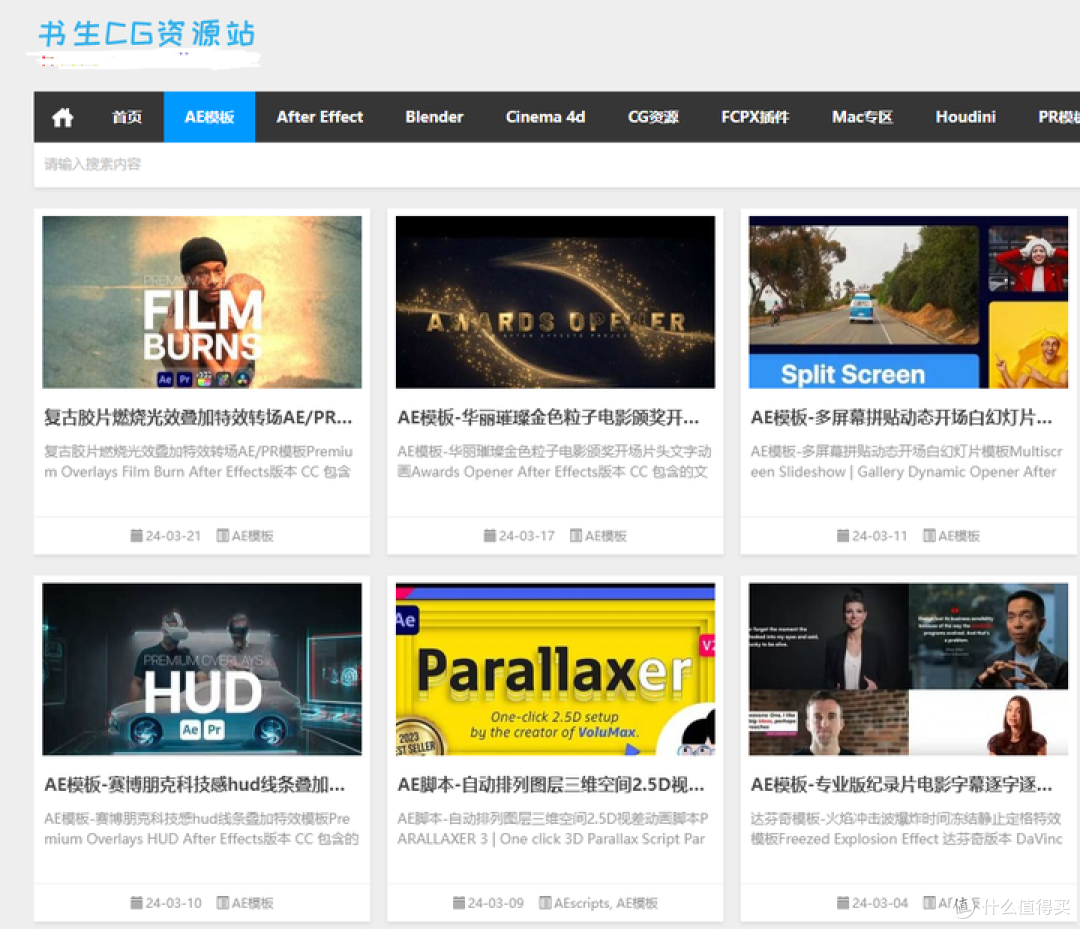Click description mentioning Overlays HUD After Effects
This screenshot has height=929, width=1080.
(201, 828)
